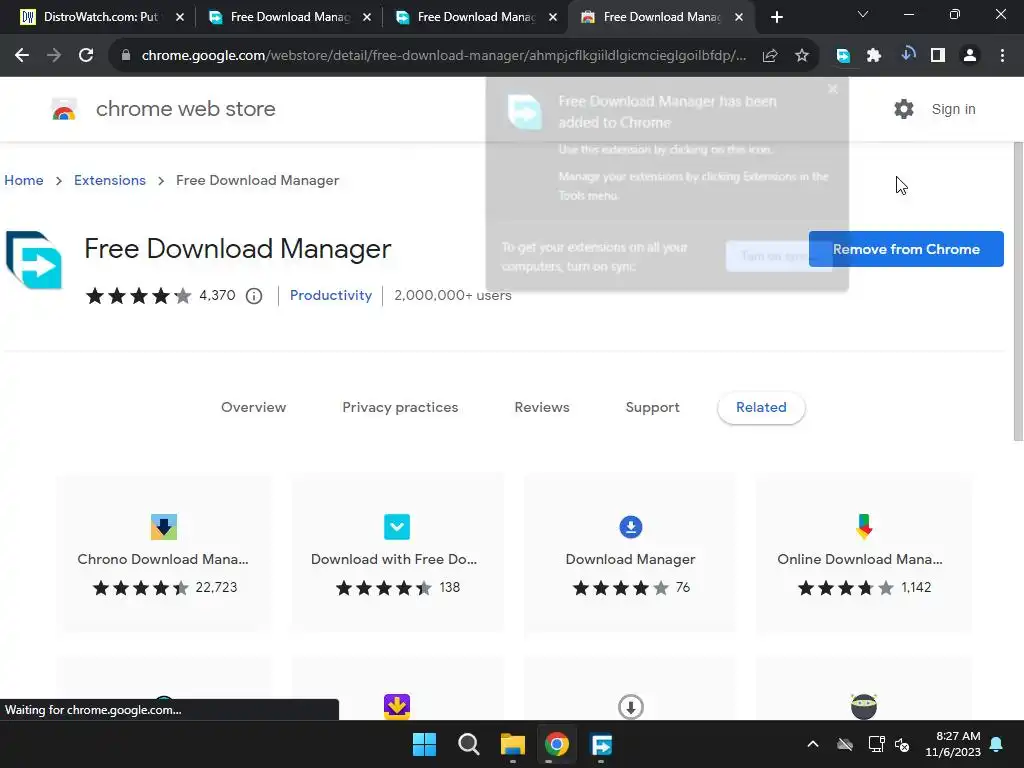The height and width of the screenshot is (768, 1024).
Task: Go to Extensions in the breadcrumb
Action: tap(110, 180)
